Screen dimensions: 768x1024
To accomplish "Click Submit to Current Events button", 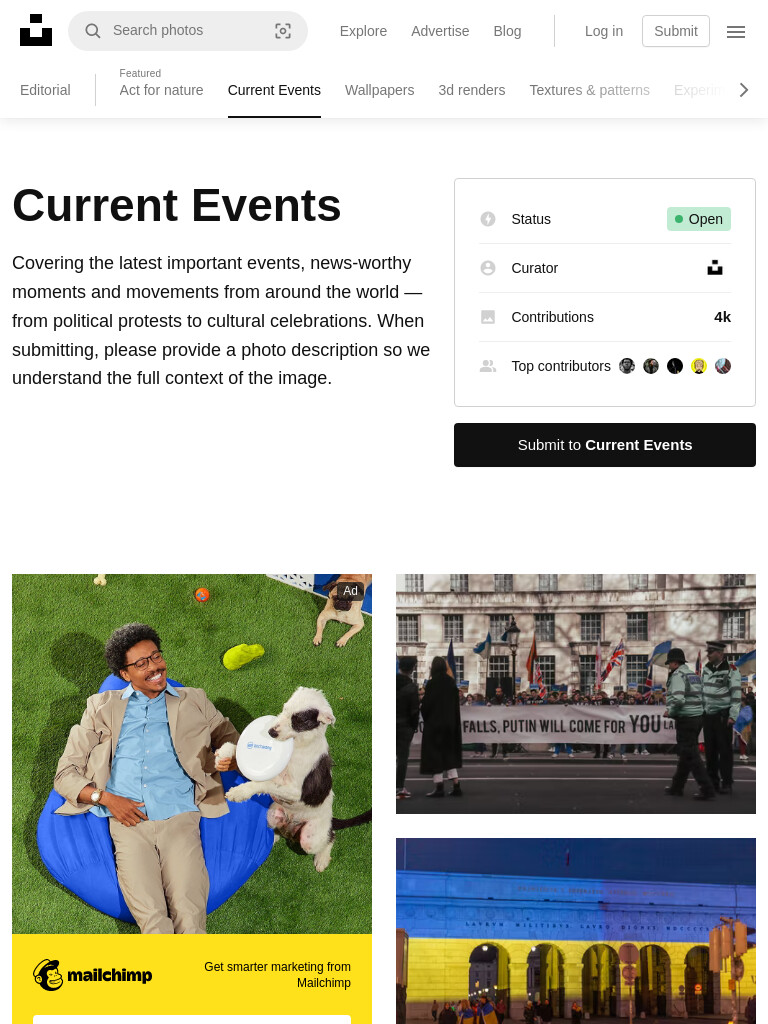I will coord(605,445).
